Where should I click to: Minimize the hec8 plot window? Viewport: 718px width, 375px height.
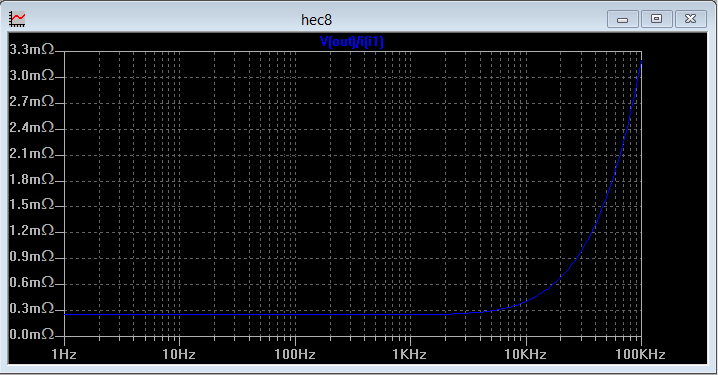pyautogui.click(x=622, y=19)
